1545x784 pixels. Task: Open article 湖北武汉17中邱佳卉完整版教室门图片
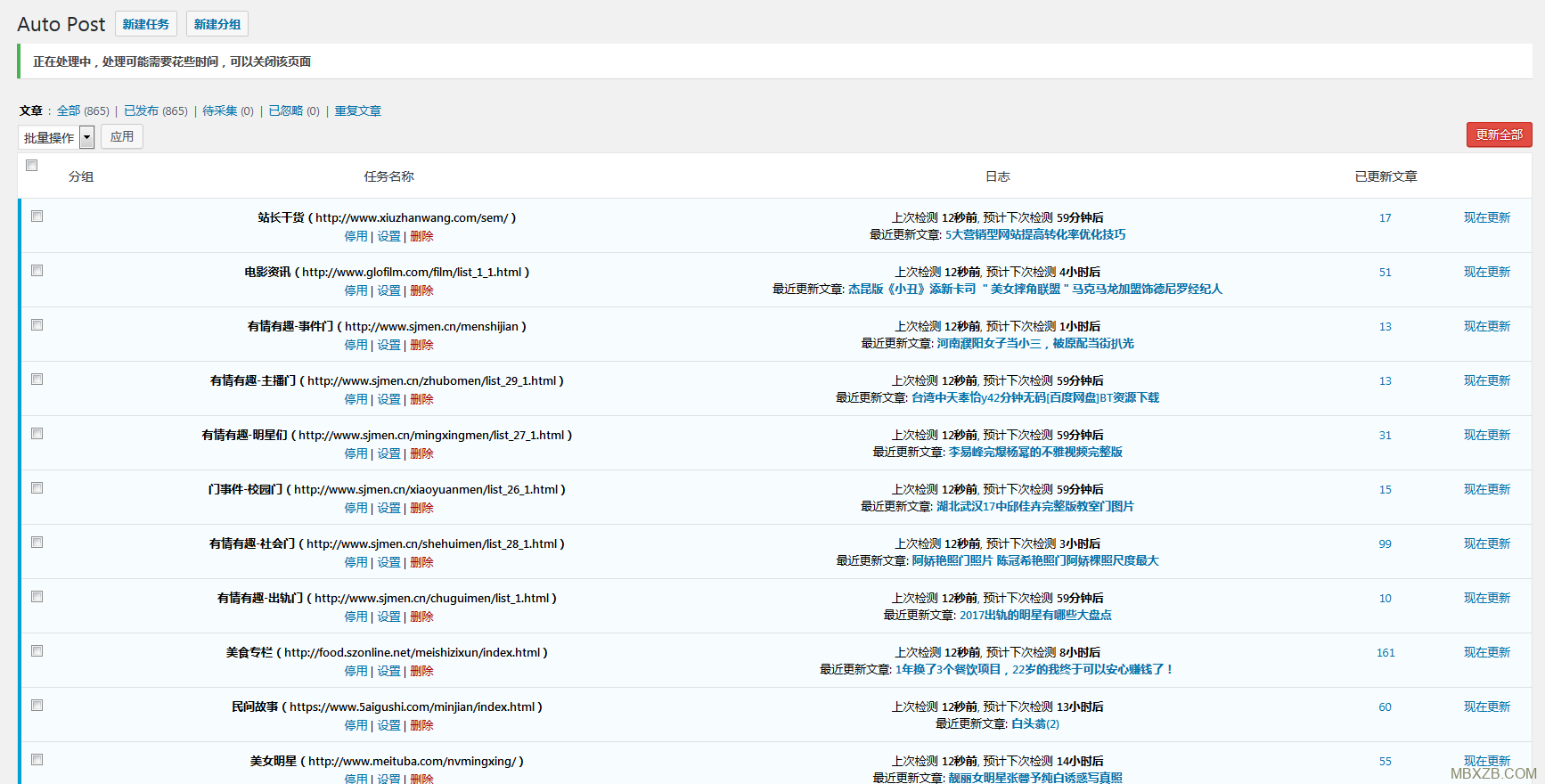(1035, 507)
